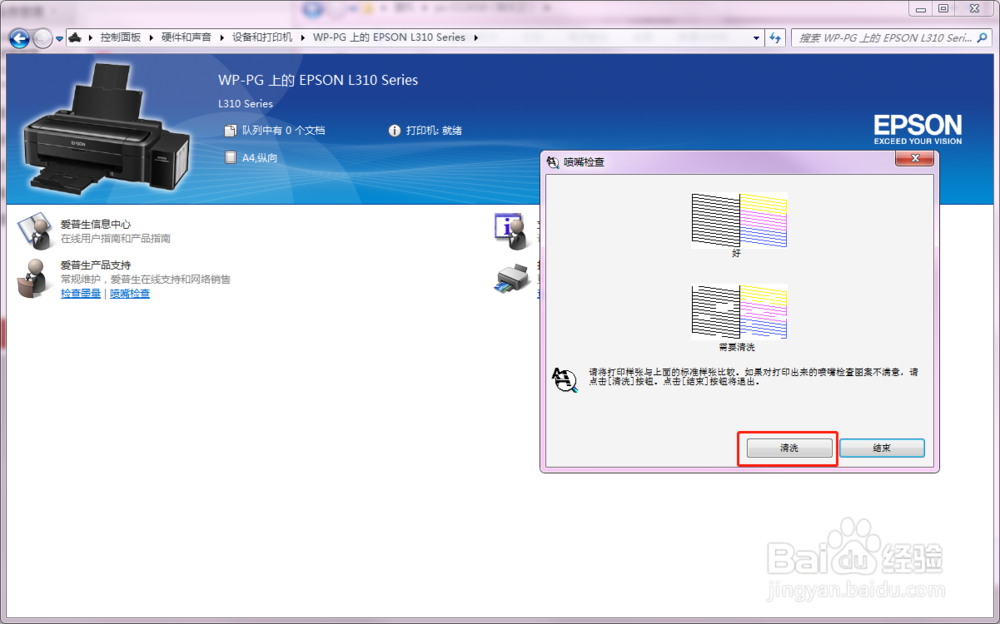Select the 设备和打印机 breadcrumb
The height and width of the screenshot is (624, 1000).
[262, 38]
